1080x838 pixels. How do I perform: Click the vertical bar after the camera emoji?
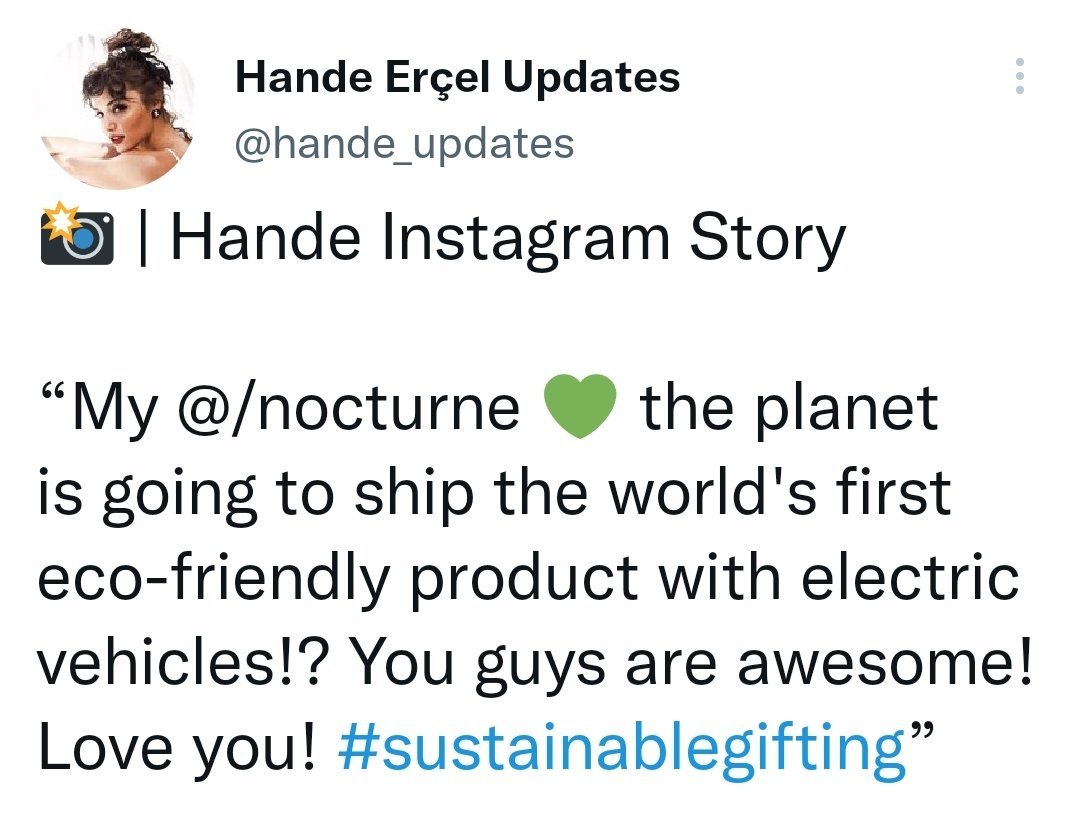[x=146, y=238]
